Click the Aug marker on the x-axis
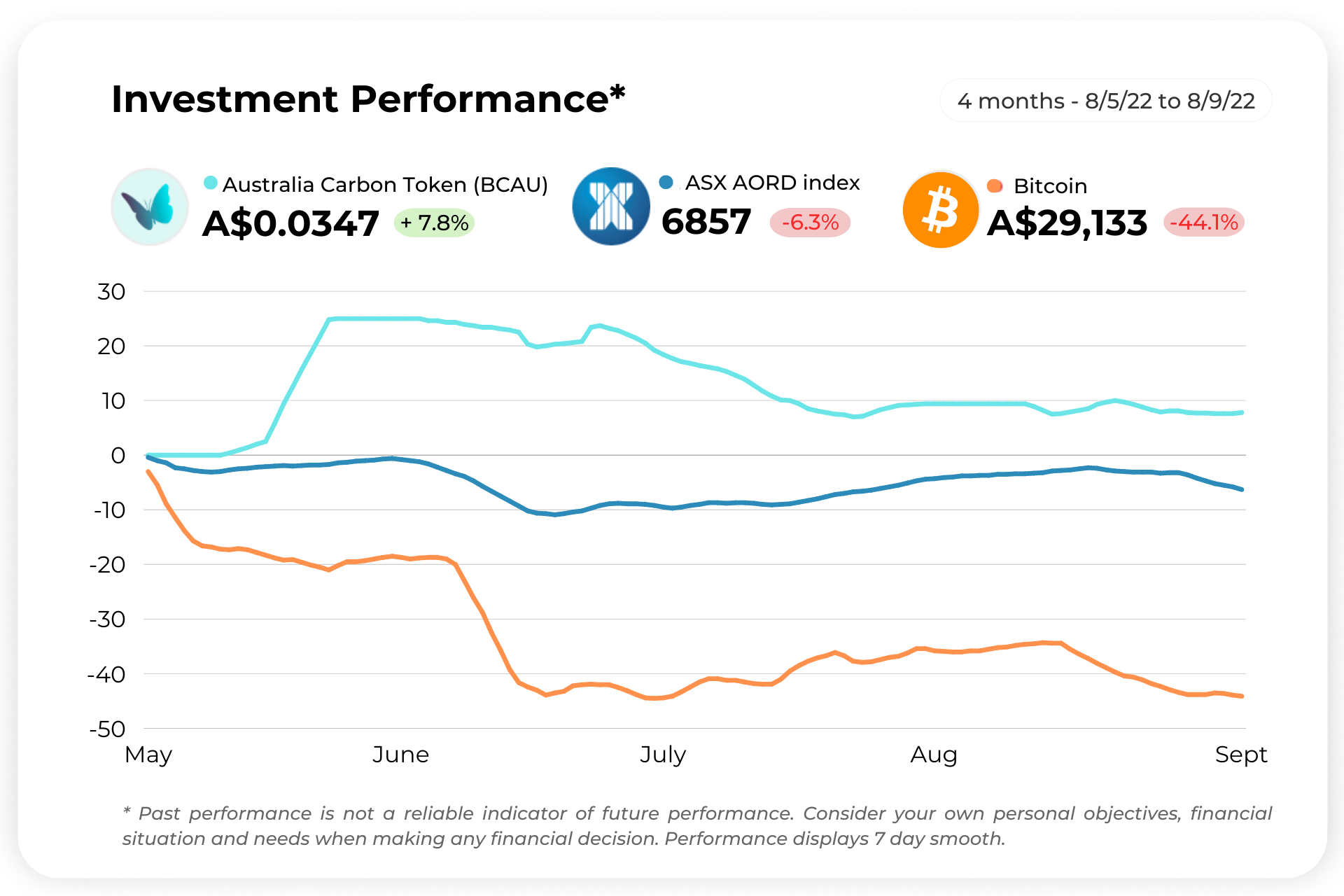The image size is (1344, 896). click(x=933, y=755)
